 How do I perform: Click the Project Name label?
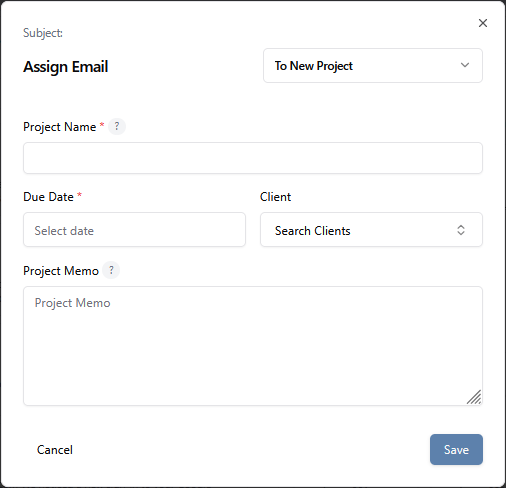[x=60, y=127]
